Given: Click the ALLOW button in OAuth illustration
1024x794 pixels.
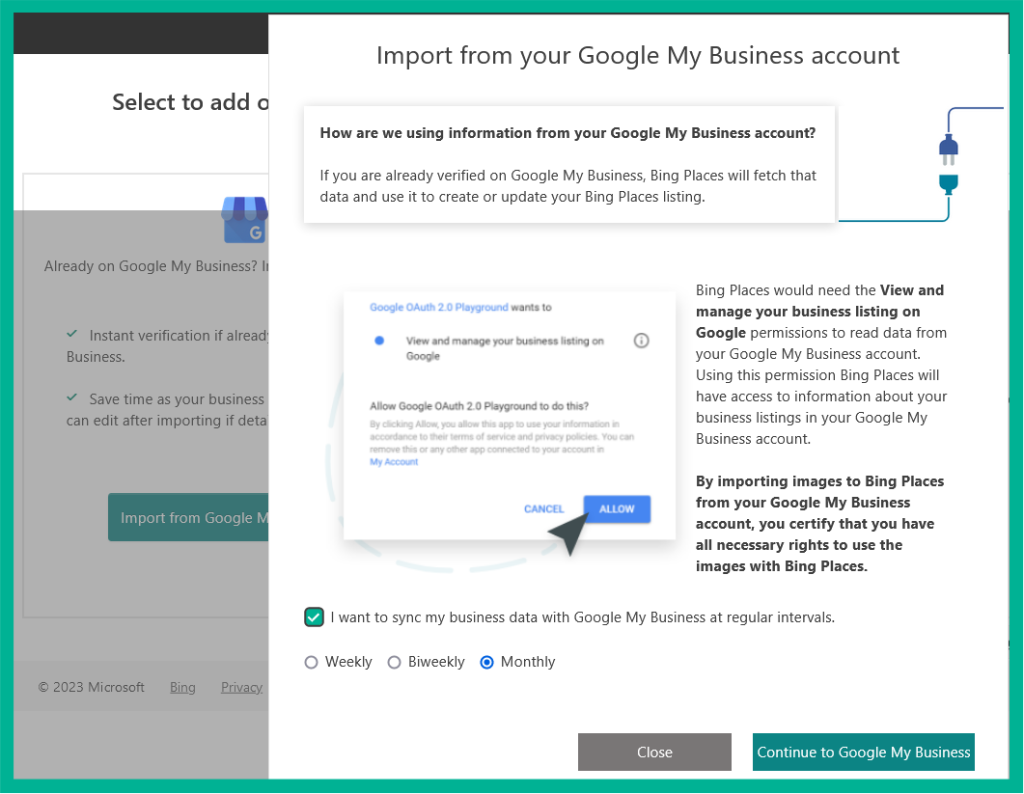Looking at the screenshot, I should click(x=616, y=509).
